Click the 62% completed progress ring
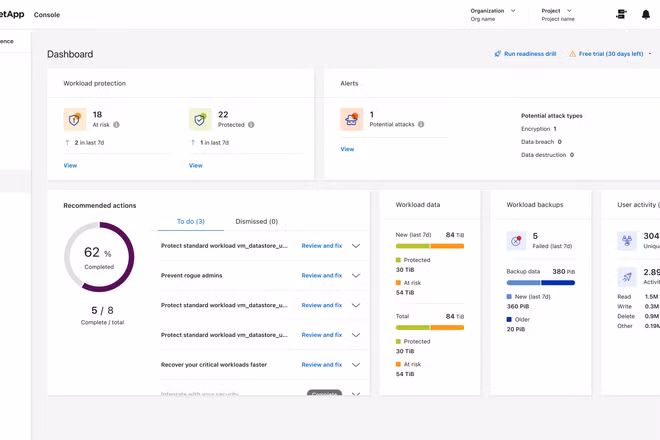The image size is (660, 440). click(x=99, y=257)
